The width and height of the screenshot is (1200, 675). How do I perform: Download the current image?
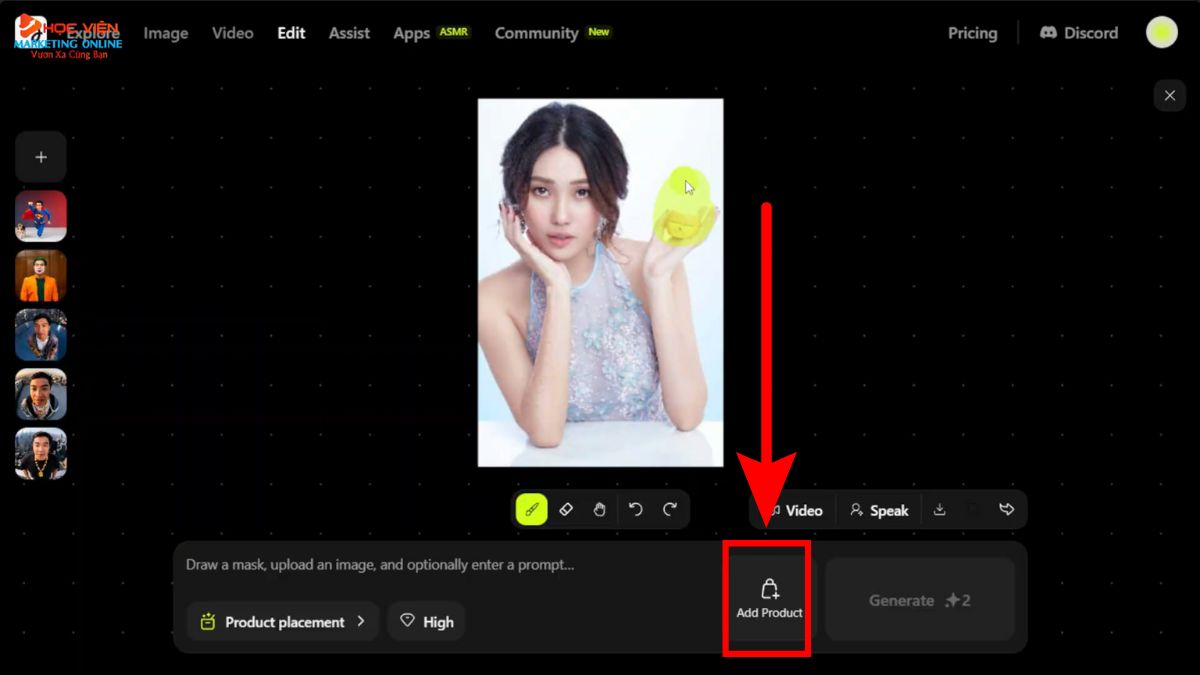939,509
